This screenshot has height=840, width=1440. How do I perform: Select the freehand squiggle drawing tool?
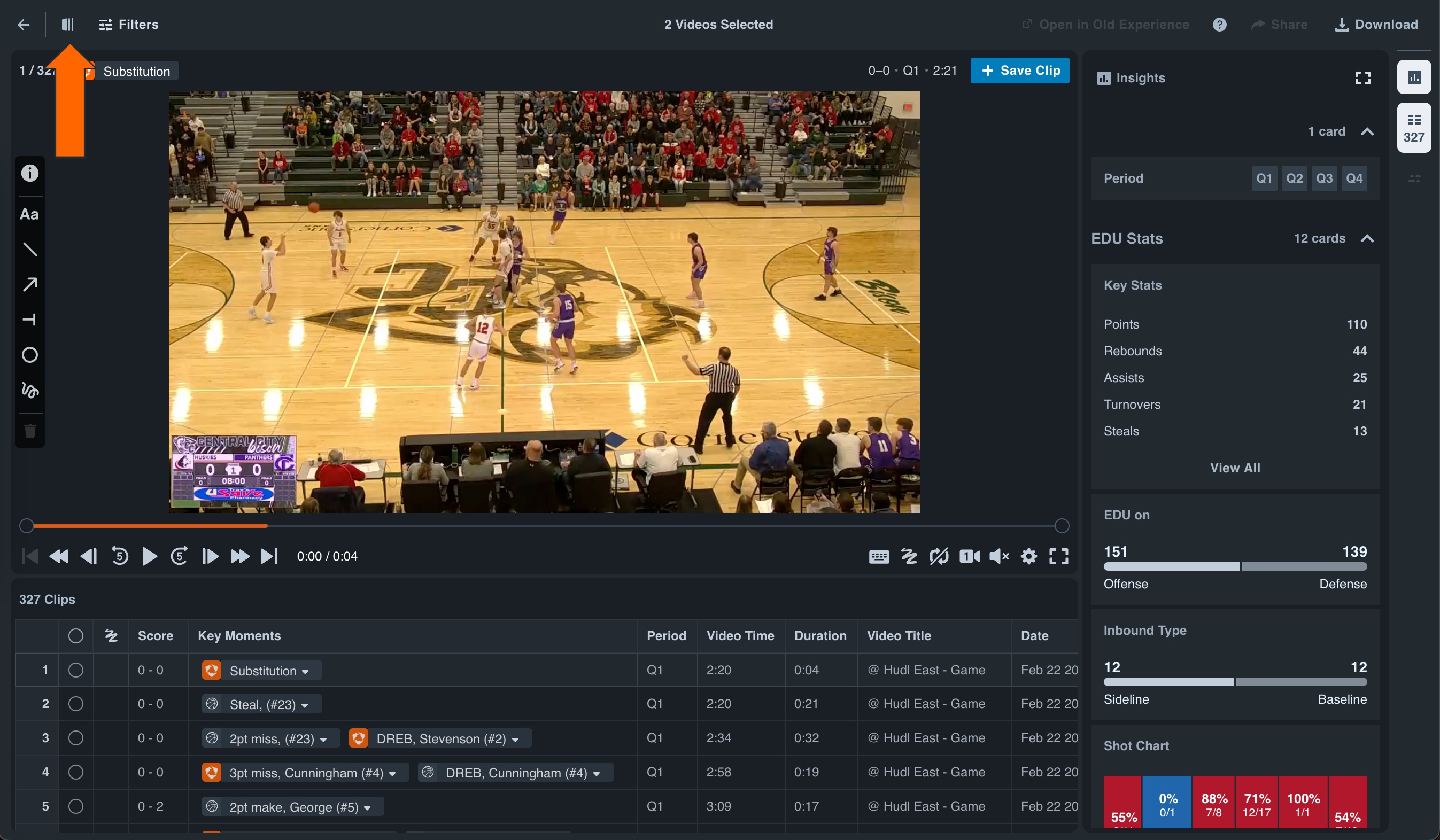[29, 391]
